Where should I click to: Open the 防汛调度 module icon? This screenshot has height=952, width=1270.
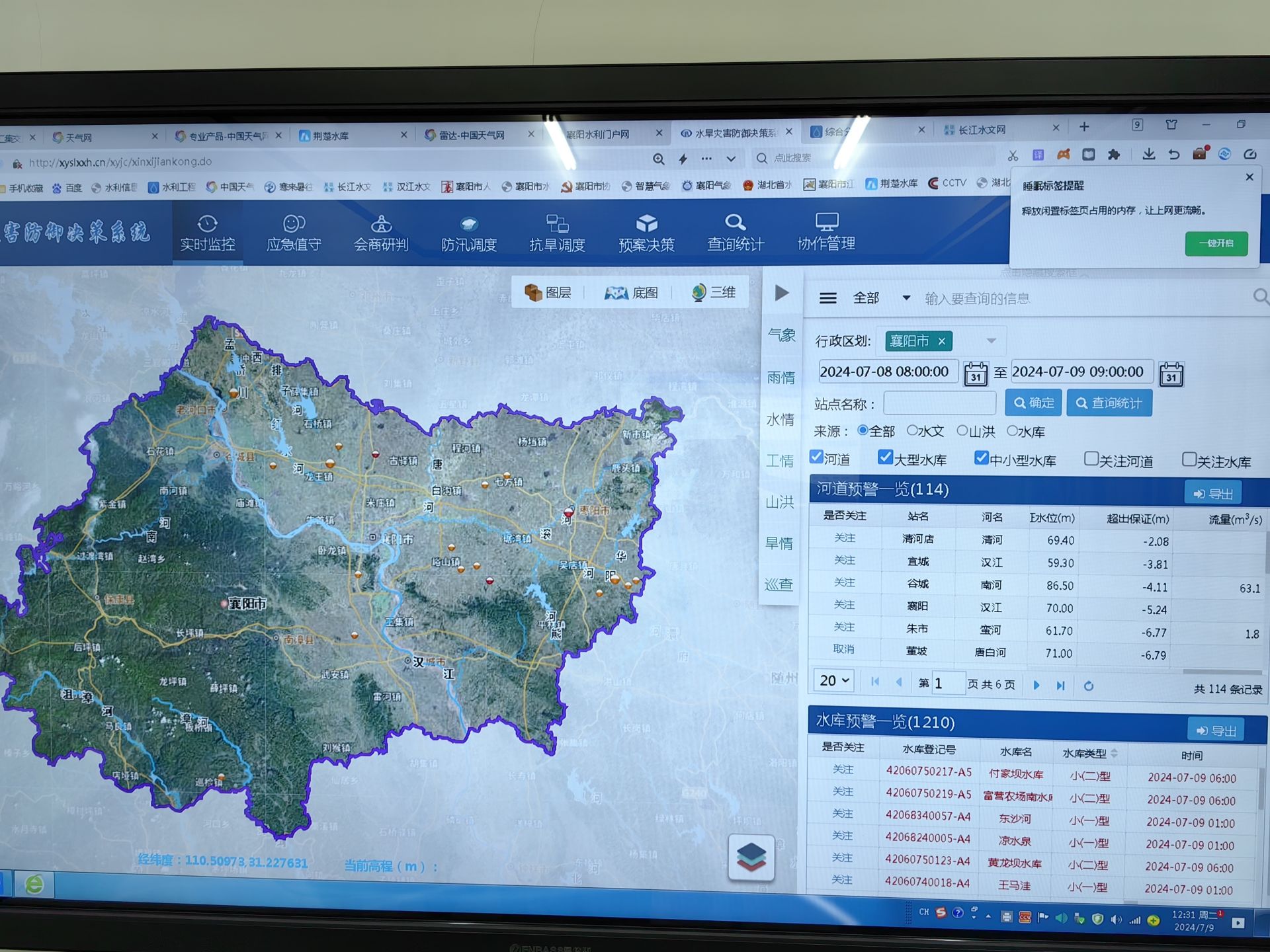pos(469,224)
